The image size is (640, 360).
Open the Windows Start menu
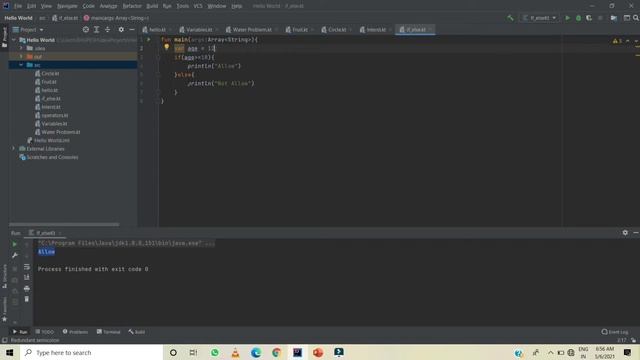pos(10,353)
